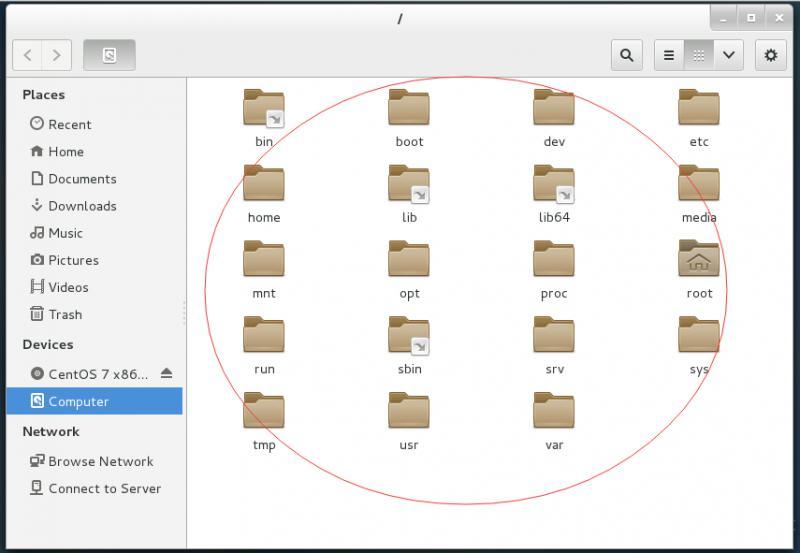Maximize the file manager window

[751, 18]
